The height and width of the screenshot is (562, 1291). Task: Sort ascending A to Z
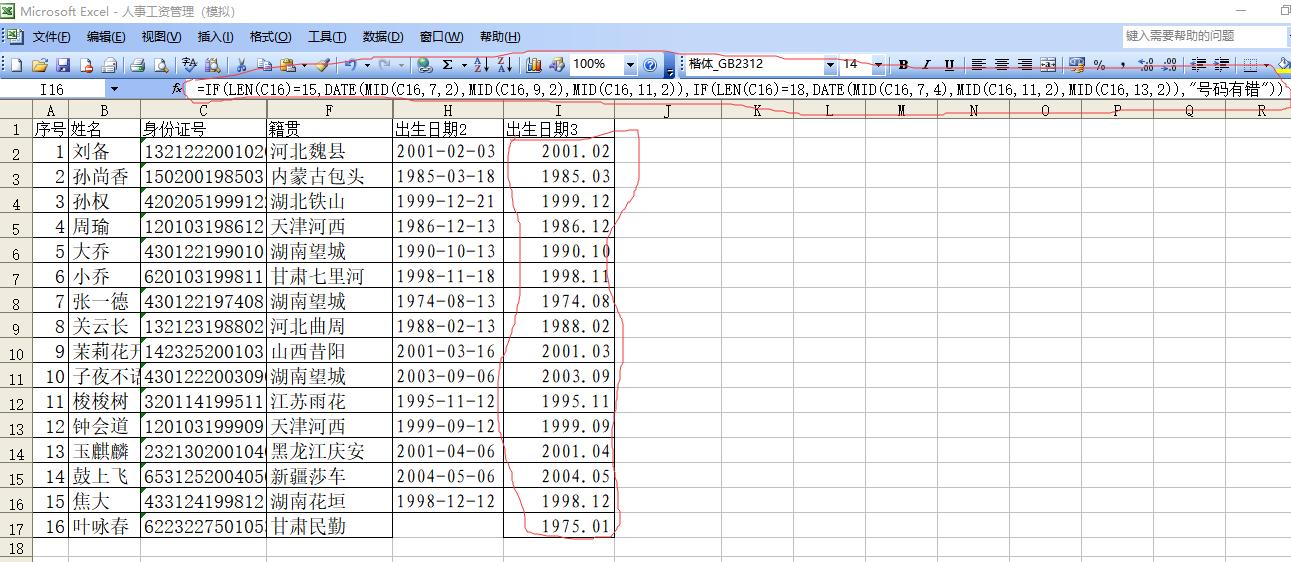(482, 65)
